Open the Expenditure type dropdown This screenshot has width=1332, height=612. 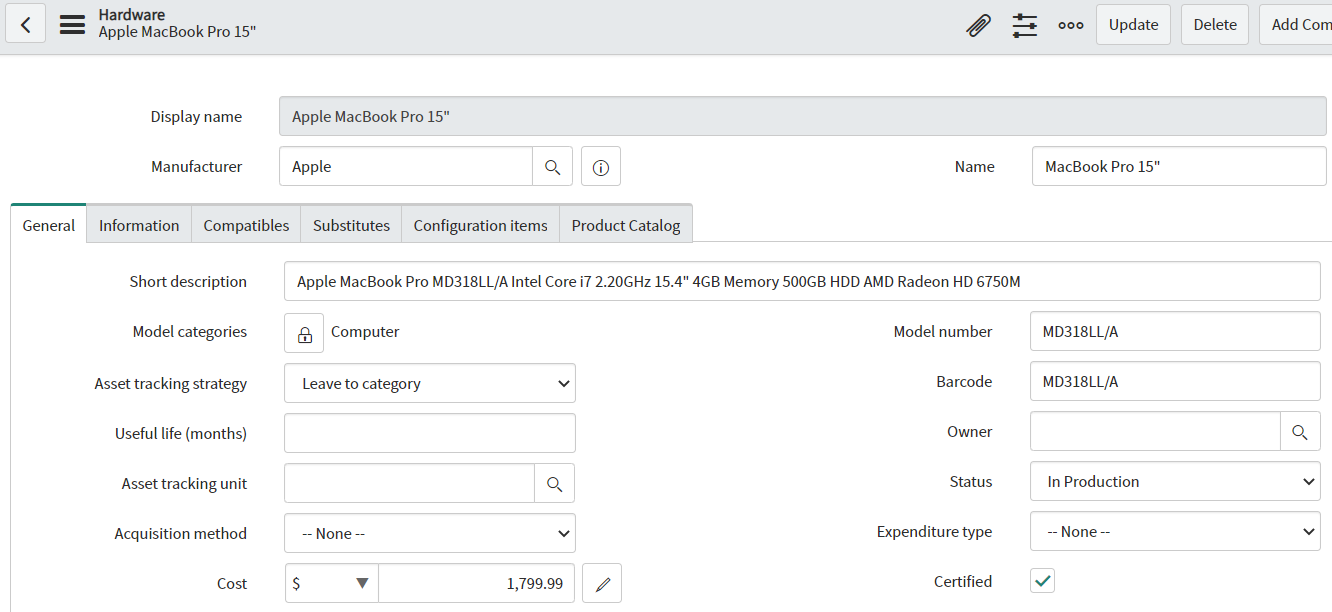tap(1175, 531)
